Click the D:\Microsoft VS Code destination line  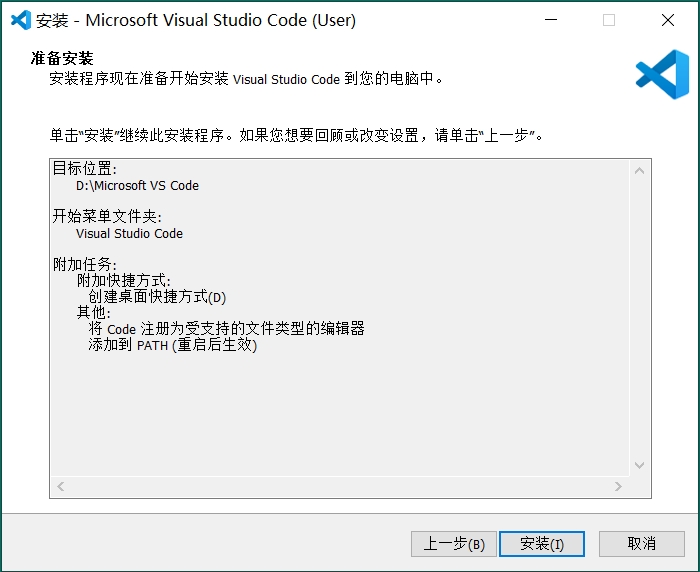pyautogui.click(x=138, y=186)
